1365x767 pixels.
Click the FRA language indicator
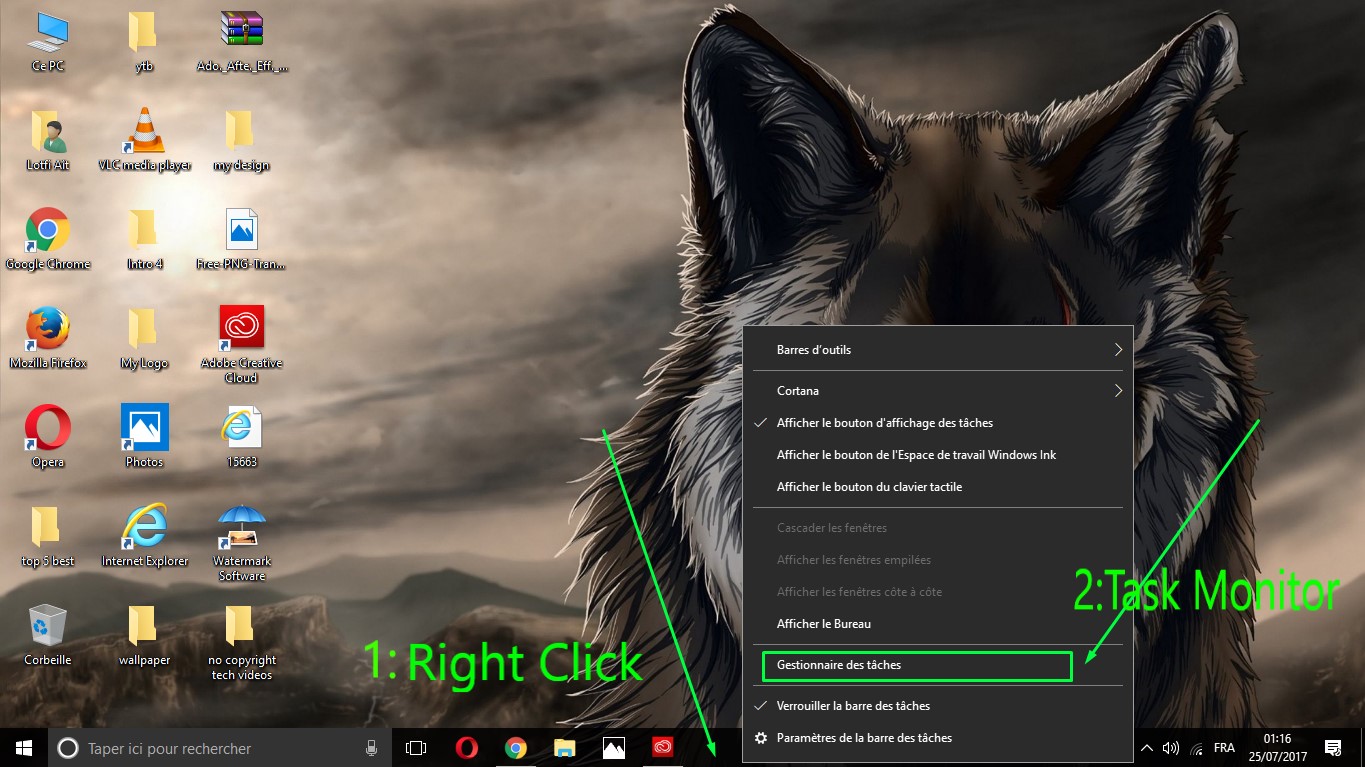click(x=1224, y=748)
